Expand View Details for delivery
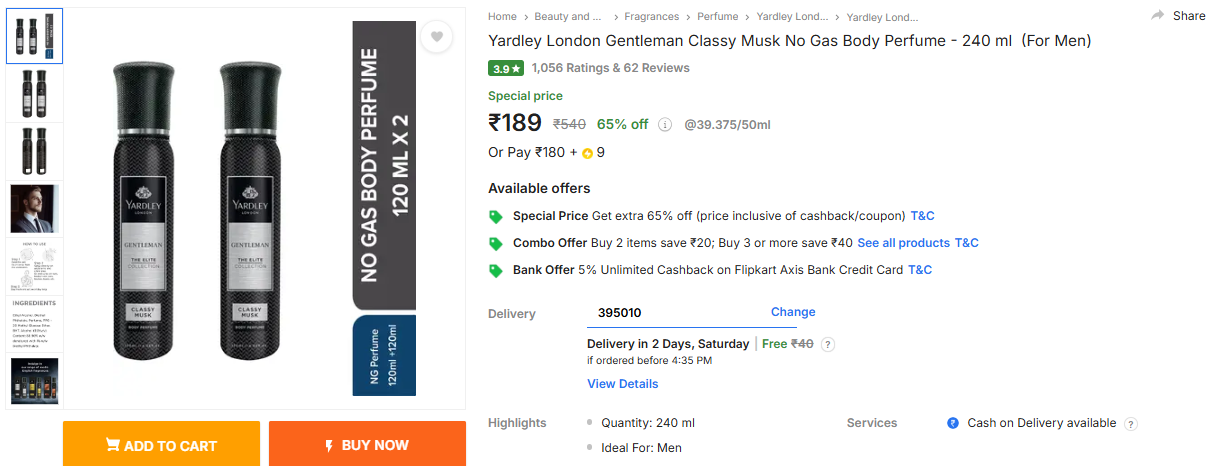 622,384
